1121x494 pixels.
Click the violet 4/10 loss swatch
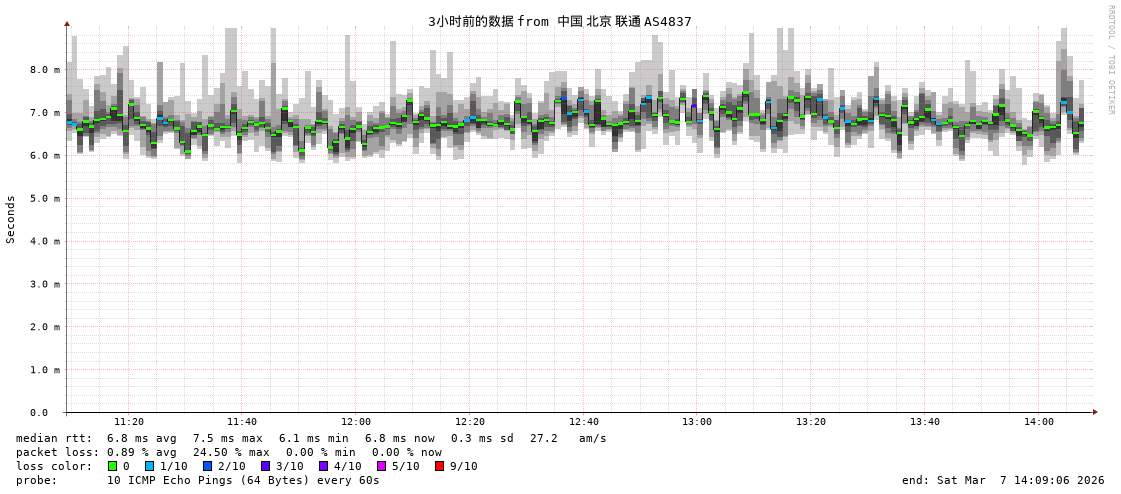point(323,466)
